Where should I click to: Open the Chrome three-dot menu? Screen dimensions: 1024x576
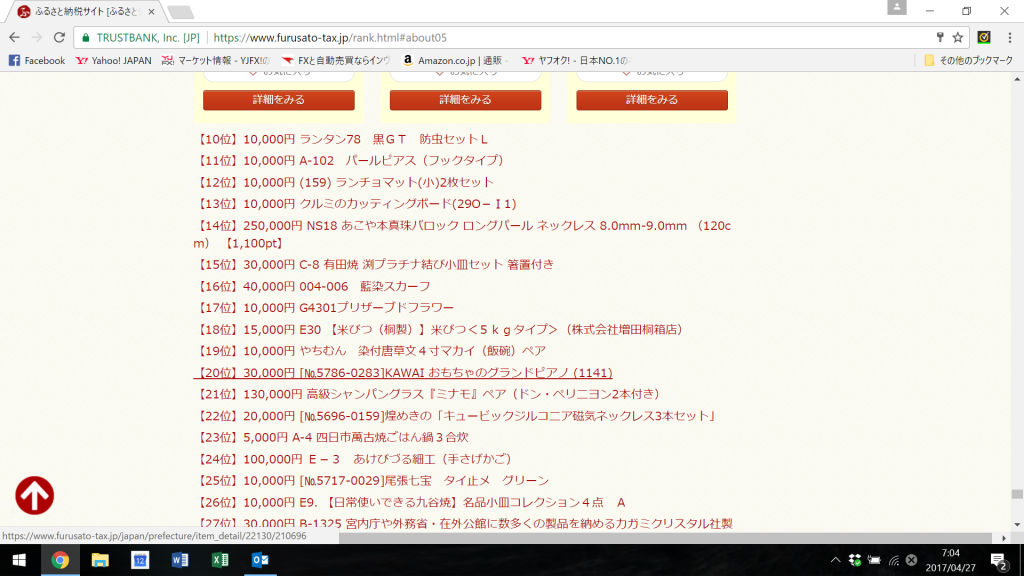(1007, 37)
